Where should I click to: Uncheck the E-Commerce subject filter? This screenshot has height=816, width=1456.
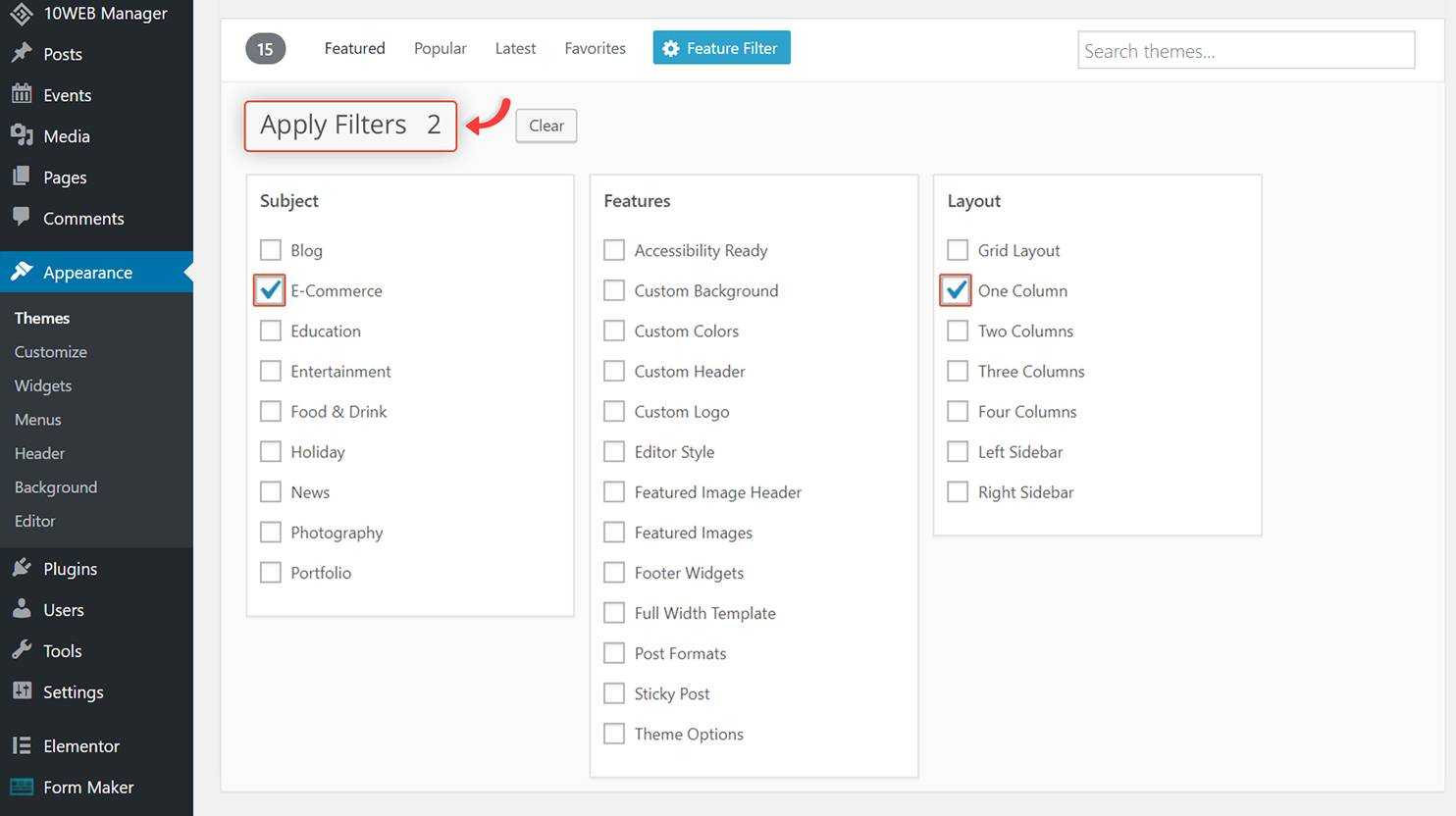271,290
